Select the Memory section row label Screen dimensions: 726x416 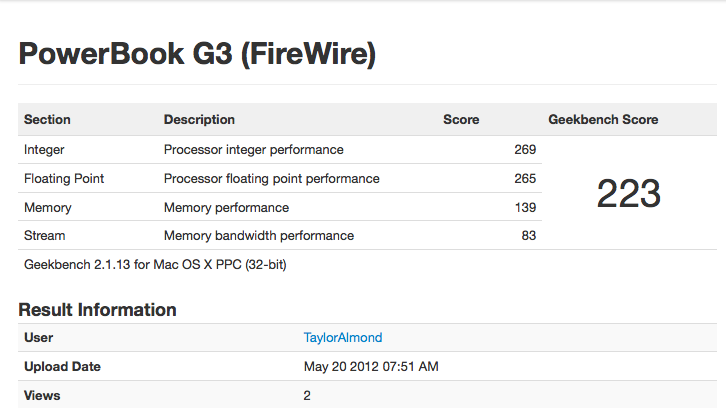(48, 208)
